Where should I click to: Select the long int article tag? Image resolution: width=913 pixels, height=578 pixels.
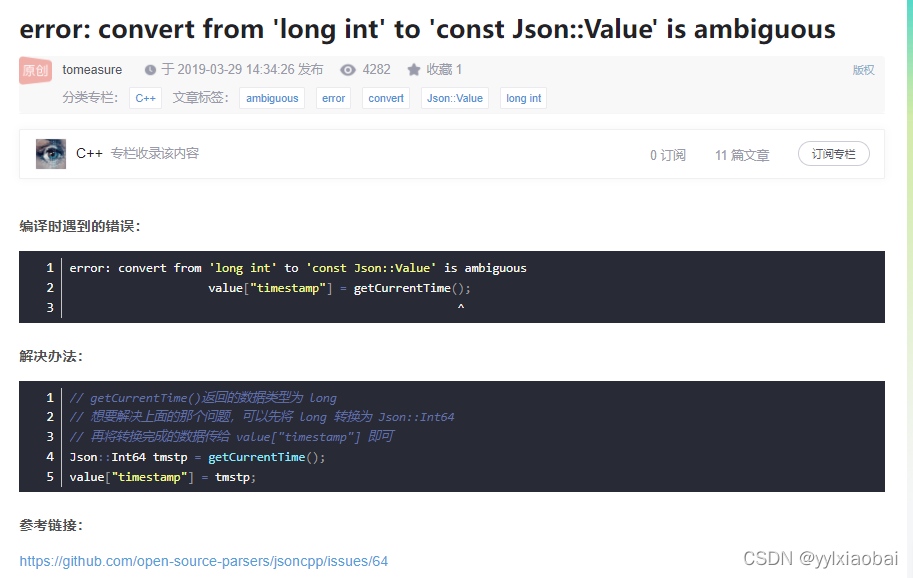click(523, 97)
